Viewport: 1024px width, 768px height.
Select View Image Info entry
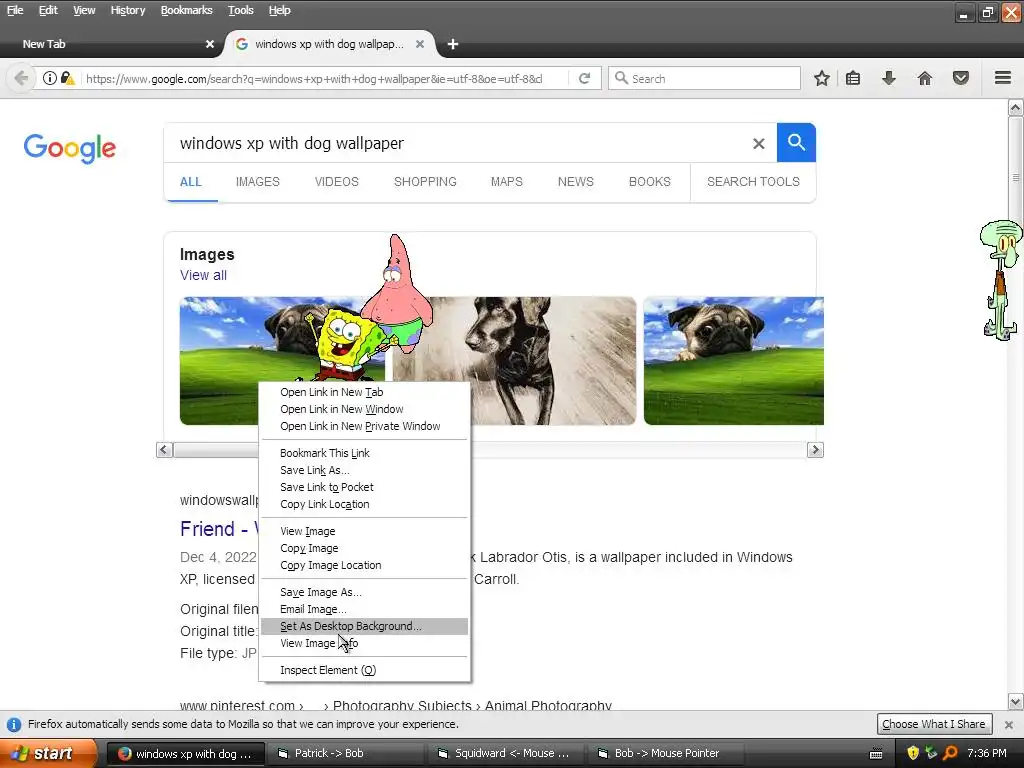364,643
